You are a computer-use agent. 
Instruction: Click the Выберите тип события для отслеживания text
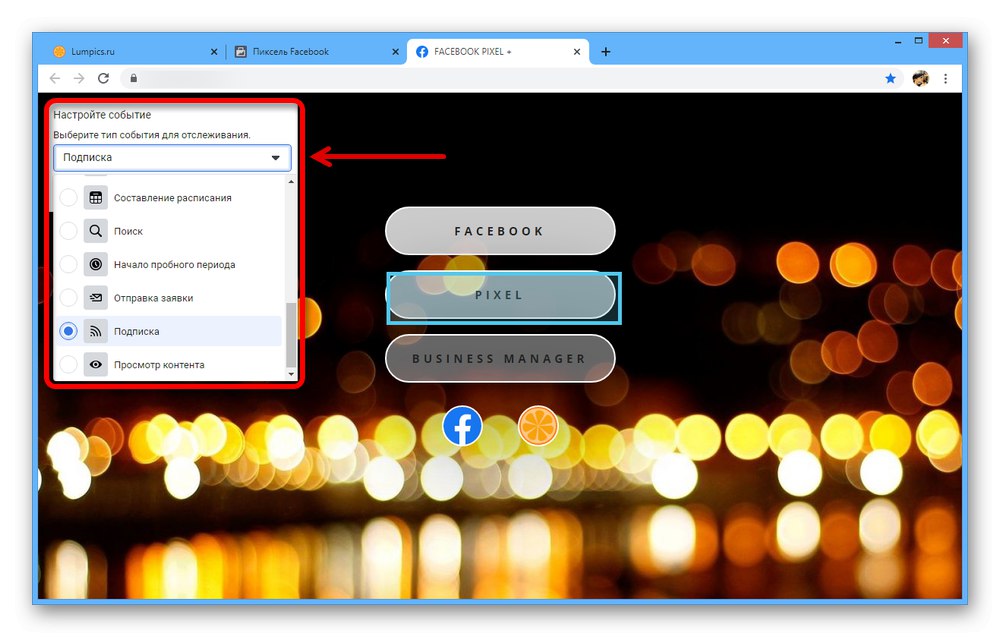(x=152, y=135)
